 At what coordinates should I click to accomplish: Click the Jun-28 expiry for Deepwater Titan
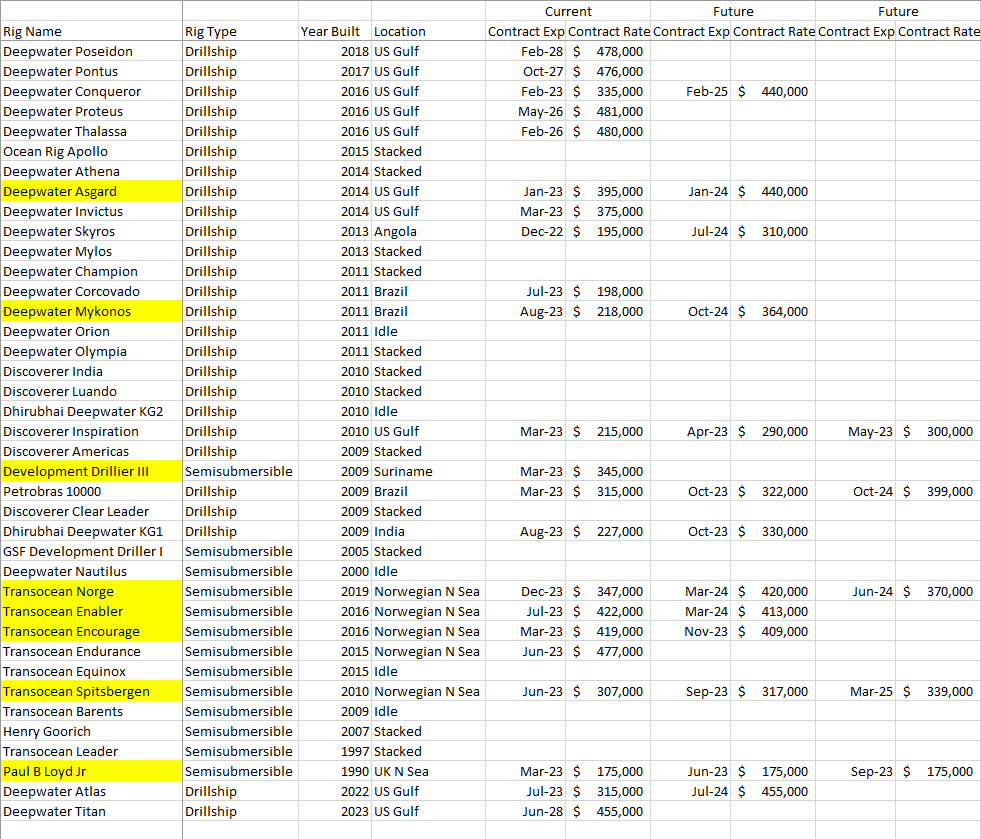(526, 812)
